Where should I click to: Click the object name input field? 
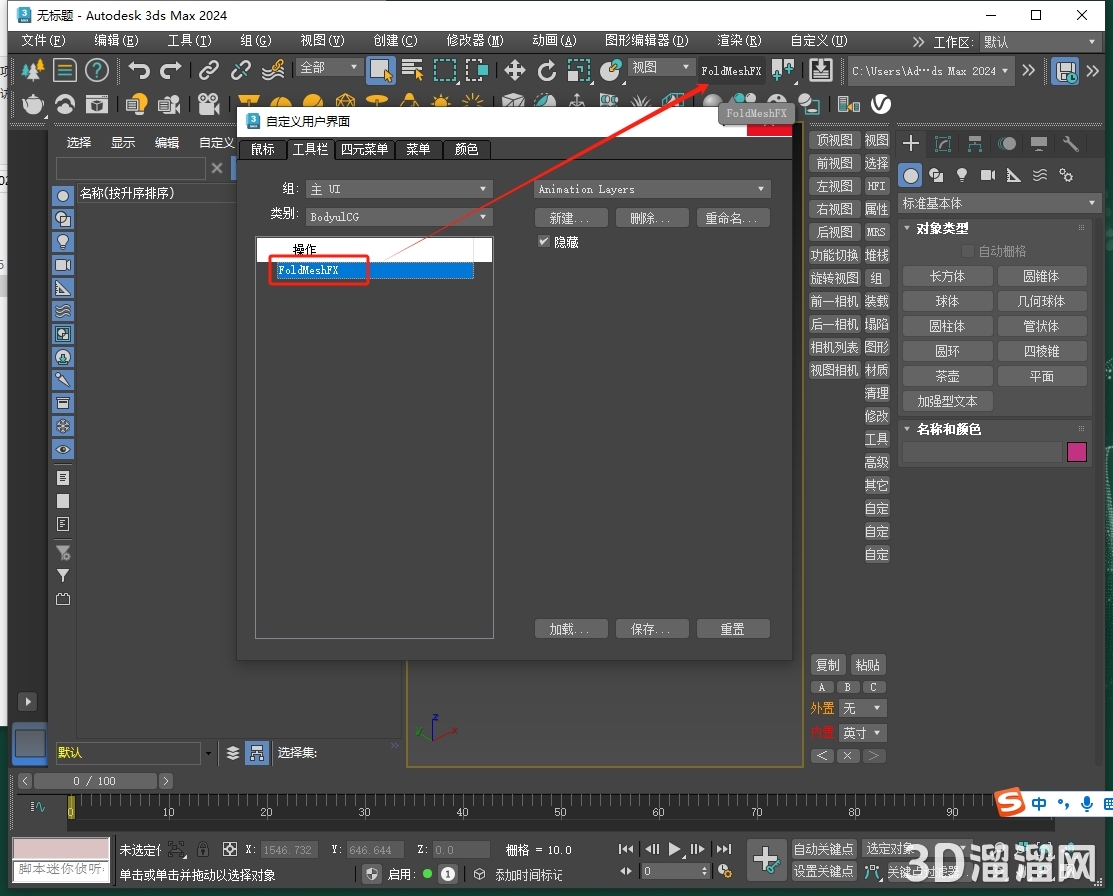tap(982, 452)
